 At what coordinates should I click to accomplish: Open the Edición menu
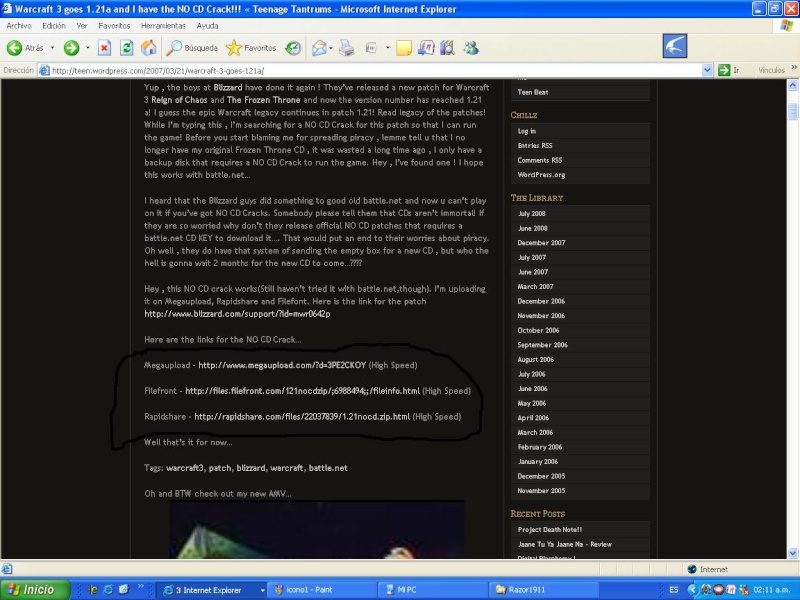pyautogui.click(x=54, y=26)
